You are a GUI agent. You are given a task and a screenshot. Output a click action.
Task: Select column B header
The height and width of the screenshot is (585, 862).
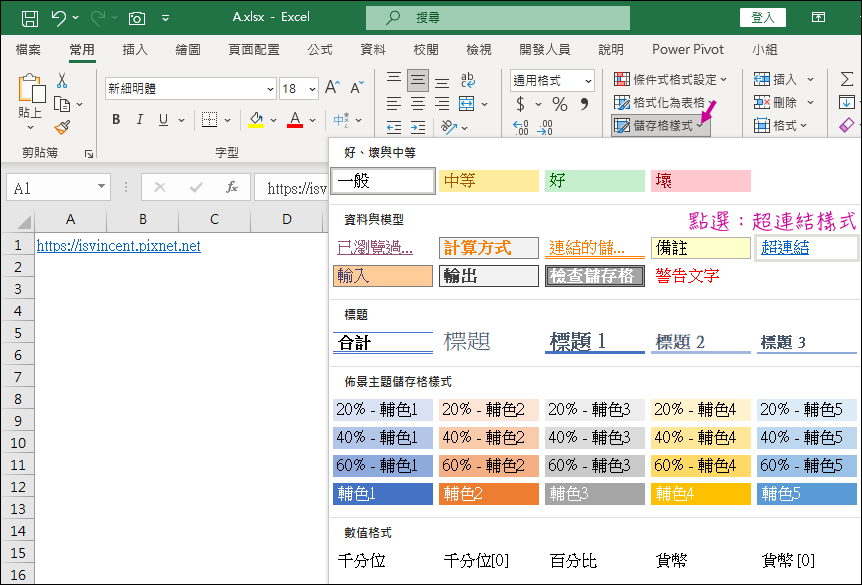(142, 220)
